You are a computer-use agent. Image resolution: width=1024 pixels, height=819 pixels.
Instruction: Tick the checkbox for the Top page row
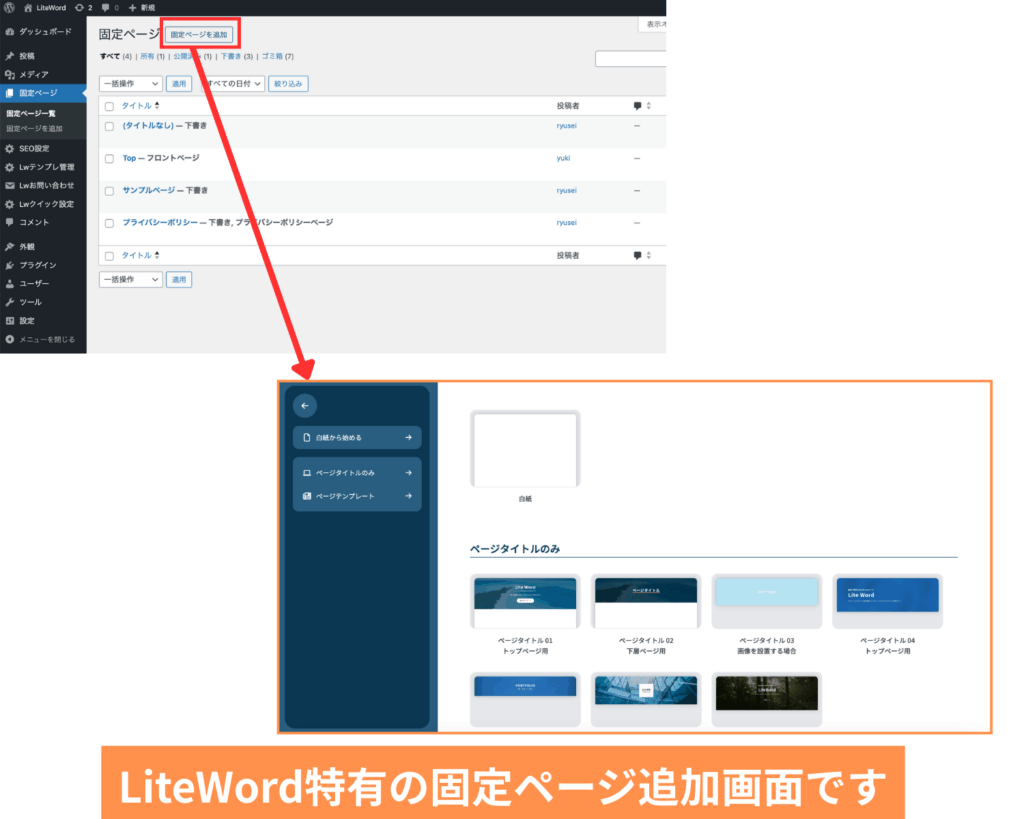(x=110, y=159)
